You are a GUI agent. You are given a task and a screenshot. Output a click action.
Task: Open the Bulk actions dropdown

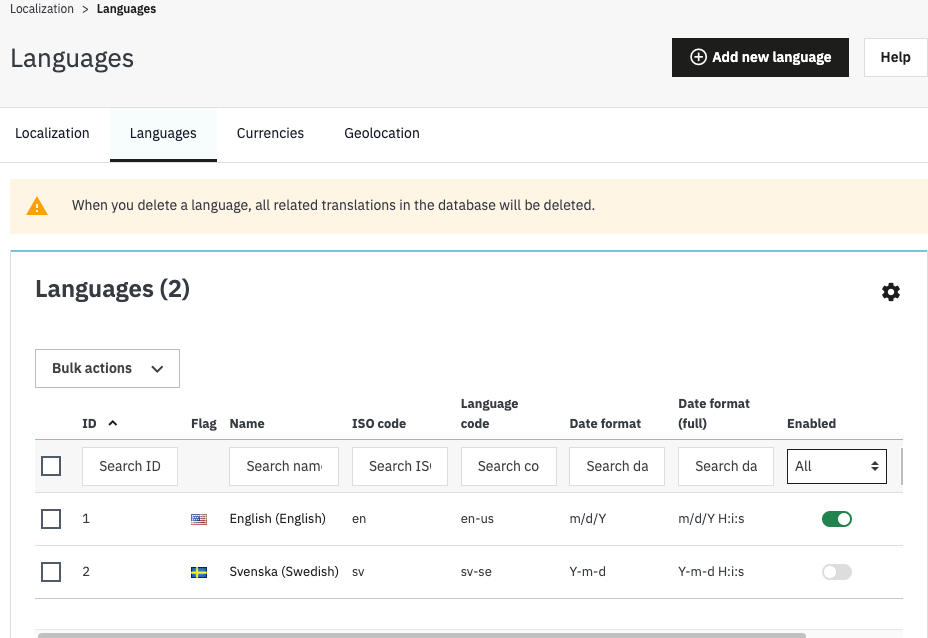click(107, 368)
